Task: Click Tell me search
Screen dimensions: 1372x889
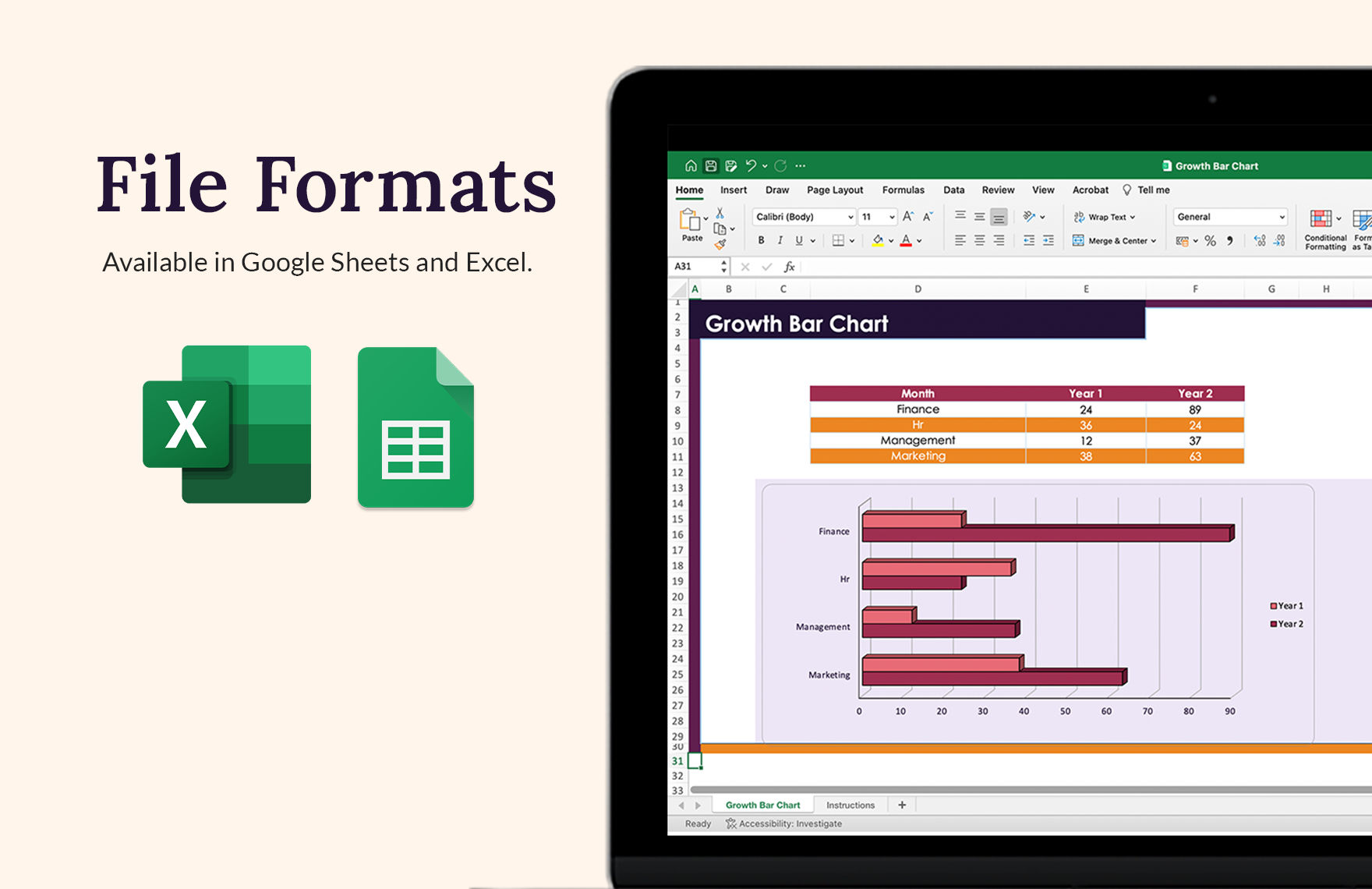Action: [x=1146, y=189]
